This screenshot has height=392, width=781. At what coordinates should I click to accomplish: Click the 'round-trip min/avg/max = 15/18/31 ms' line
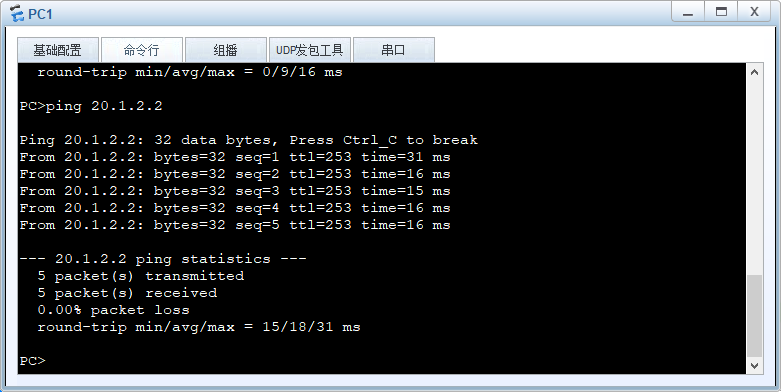[x=199, y=327]
